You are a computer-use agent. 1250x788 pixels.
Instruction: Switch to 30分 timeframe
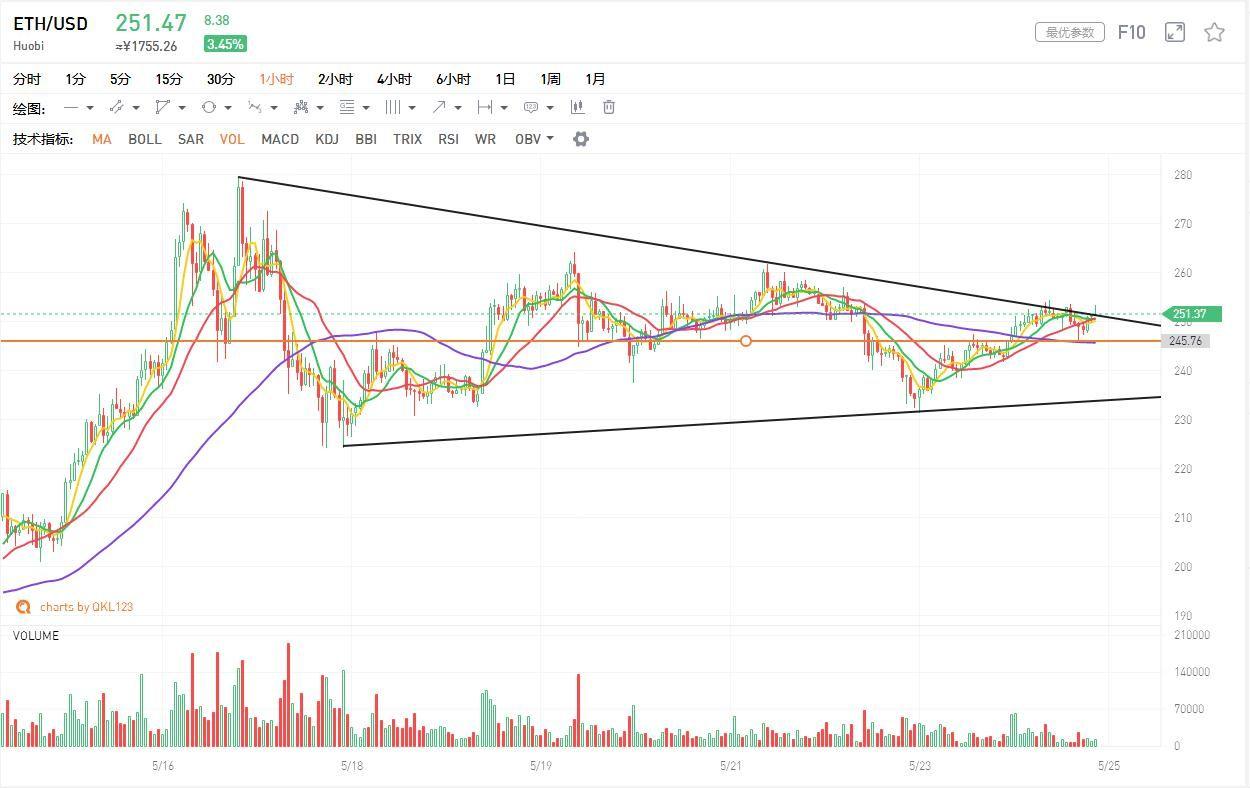221,79
